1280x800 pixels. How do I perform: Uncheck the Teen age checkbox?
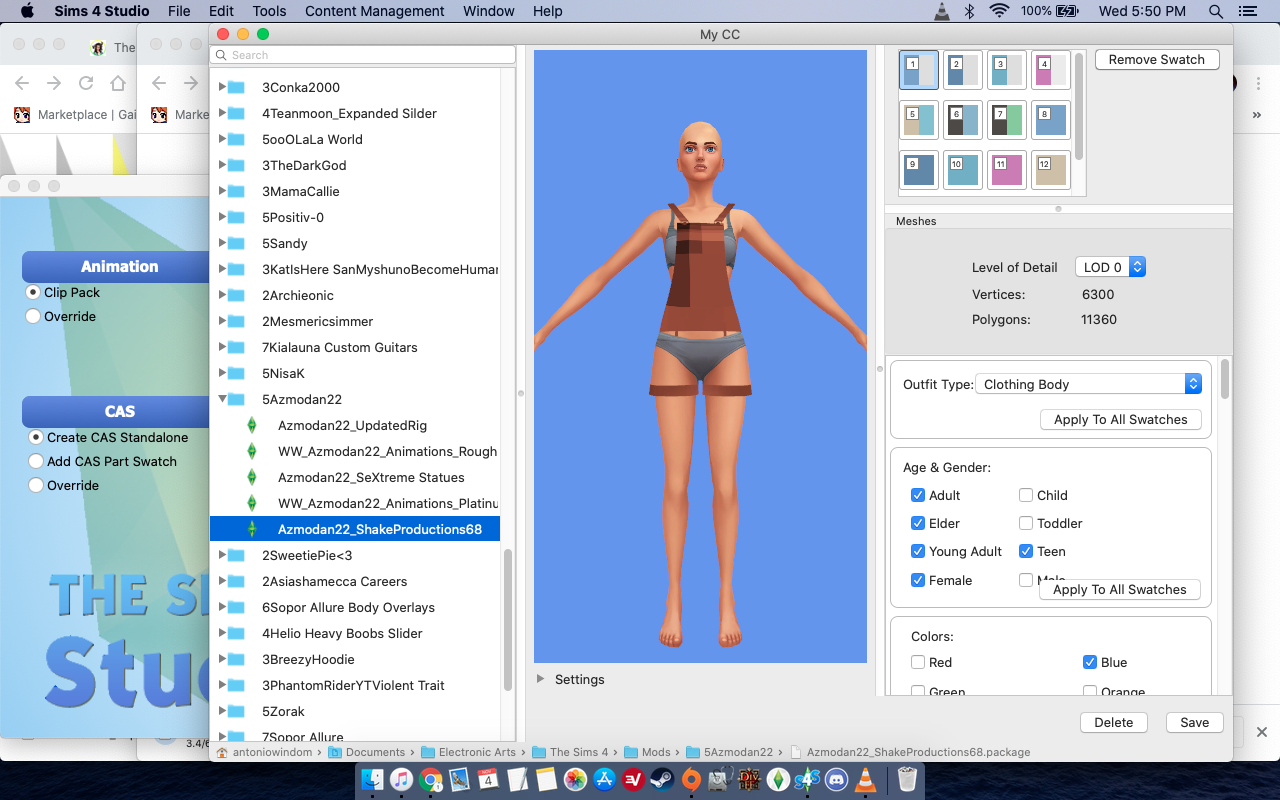1026,551
